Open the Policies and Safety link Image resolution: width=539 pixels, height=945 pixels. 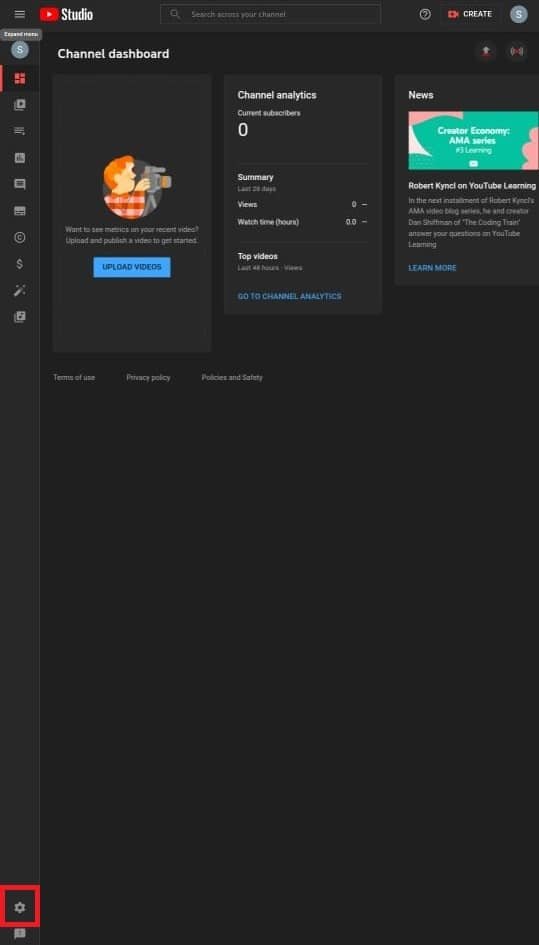(x=232, y=377)
